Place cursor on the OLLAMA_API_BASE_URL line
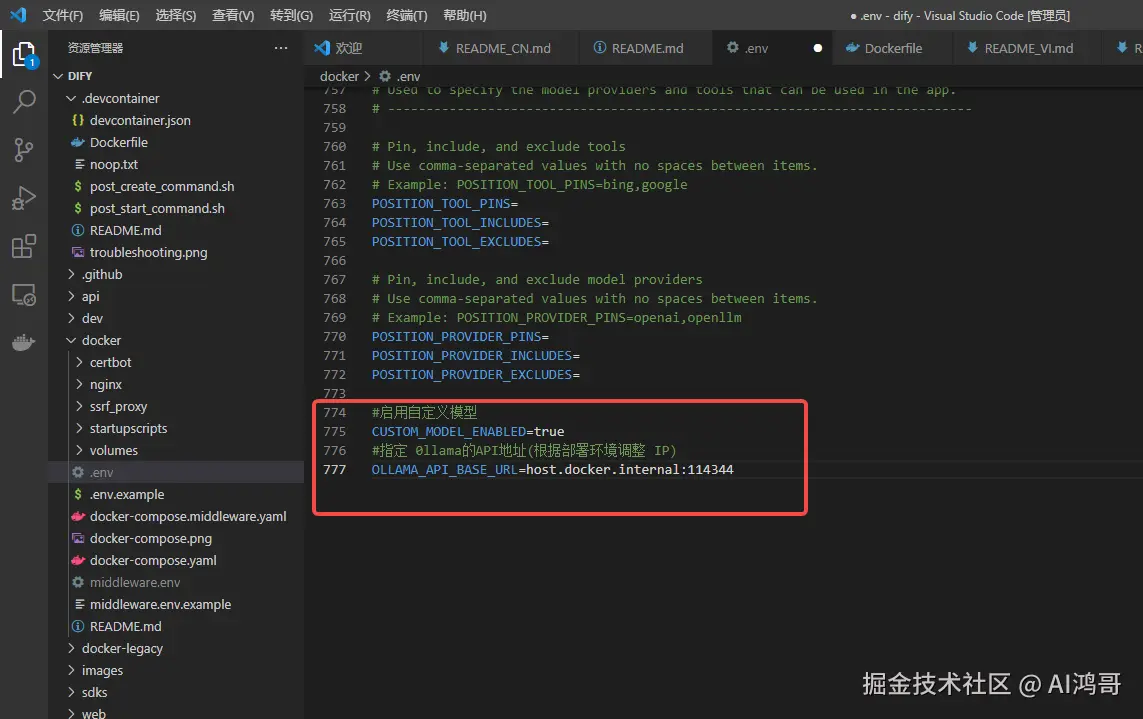The image size is (1143, 719). (x=552, y=469)
